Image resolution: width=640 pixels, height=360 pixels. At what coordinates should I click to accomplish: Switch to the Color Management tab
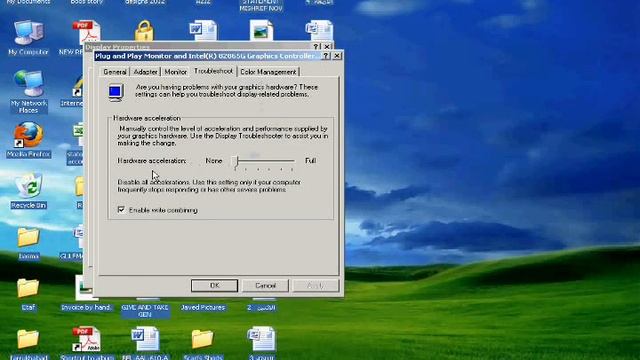[x=268, y=72]
